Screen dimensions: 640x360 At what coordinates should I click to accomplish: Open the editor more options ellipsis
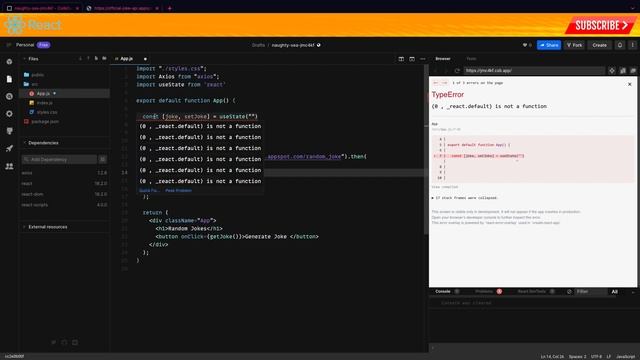[422, 59]
